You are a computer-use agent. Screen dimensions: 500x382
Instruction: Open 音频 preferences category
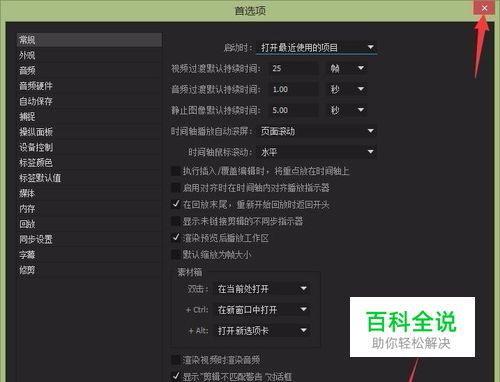[x=89, y=70]
